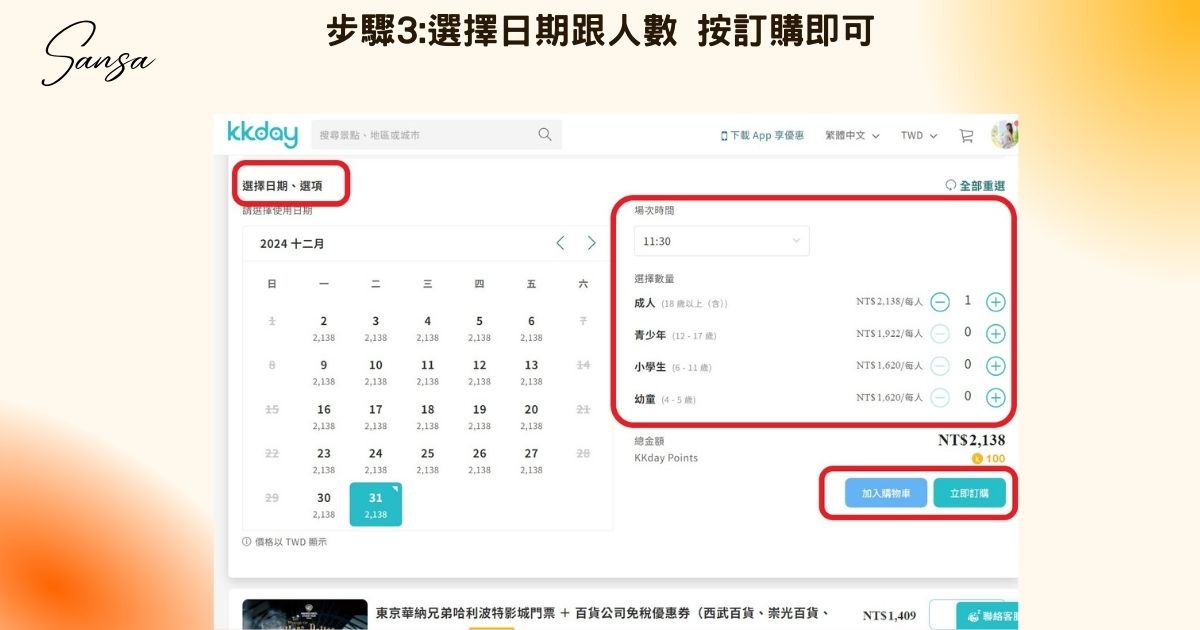Select December 12 on calendar

point(480,372)
